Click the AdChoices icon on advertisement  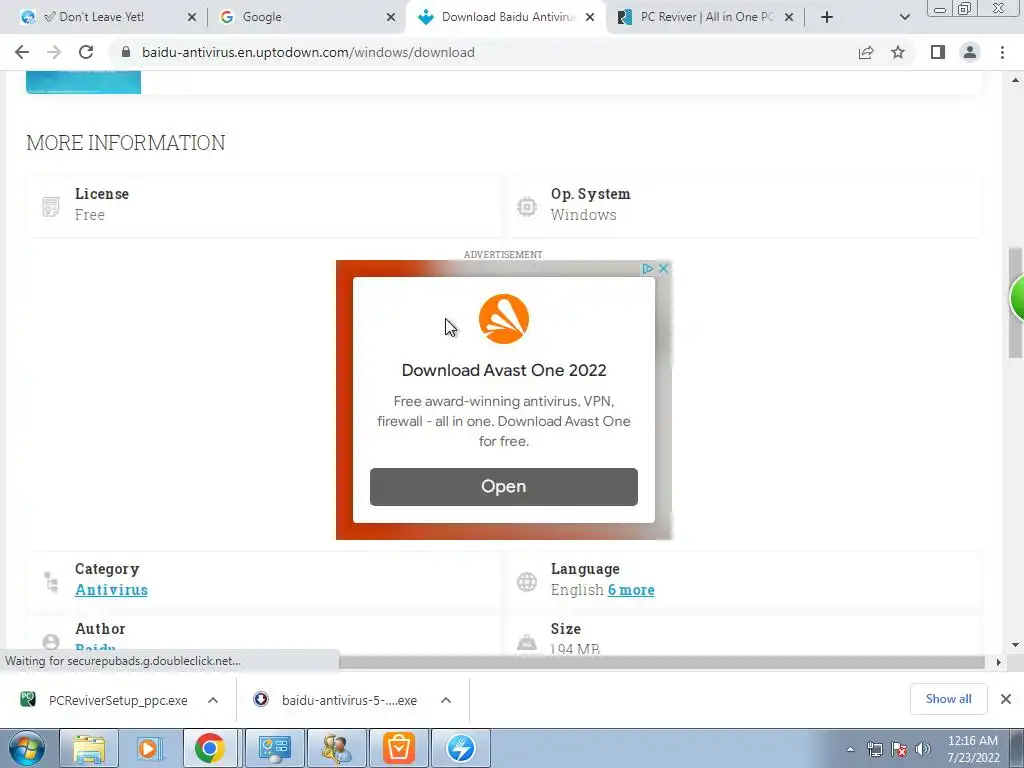click(647, 268)
